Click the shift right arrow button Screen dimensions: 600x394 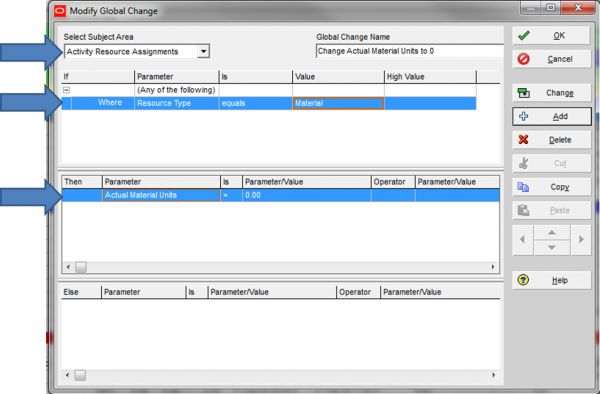[581, 240]
